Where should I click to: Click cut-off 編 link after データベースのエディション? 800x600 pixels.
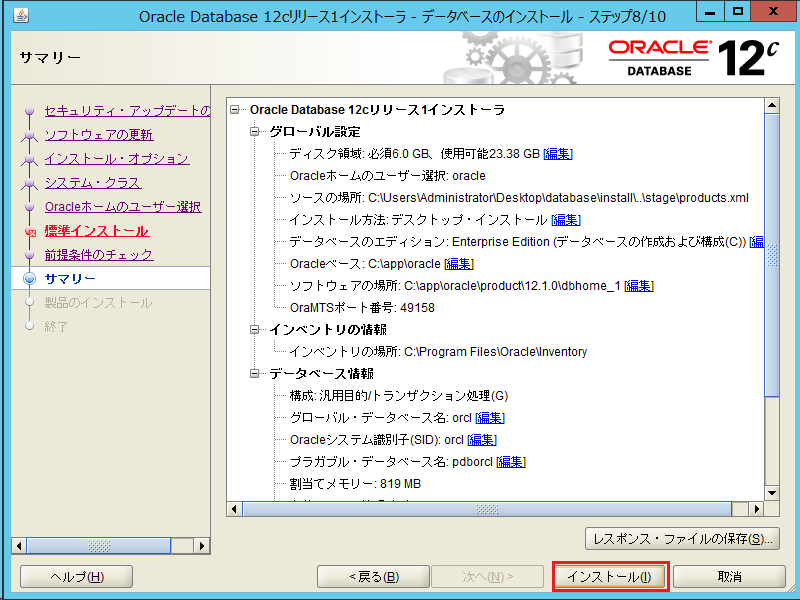click(x=757, y=242)
